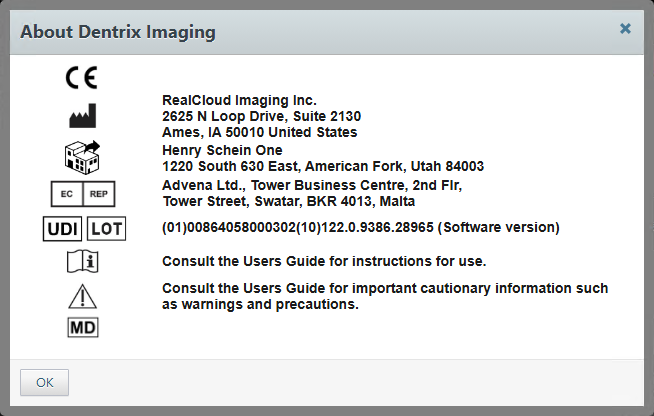Click the EC box symbol
The width and height of the screenshot is (654, 416).
point(66,193)
